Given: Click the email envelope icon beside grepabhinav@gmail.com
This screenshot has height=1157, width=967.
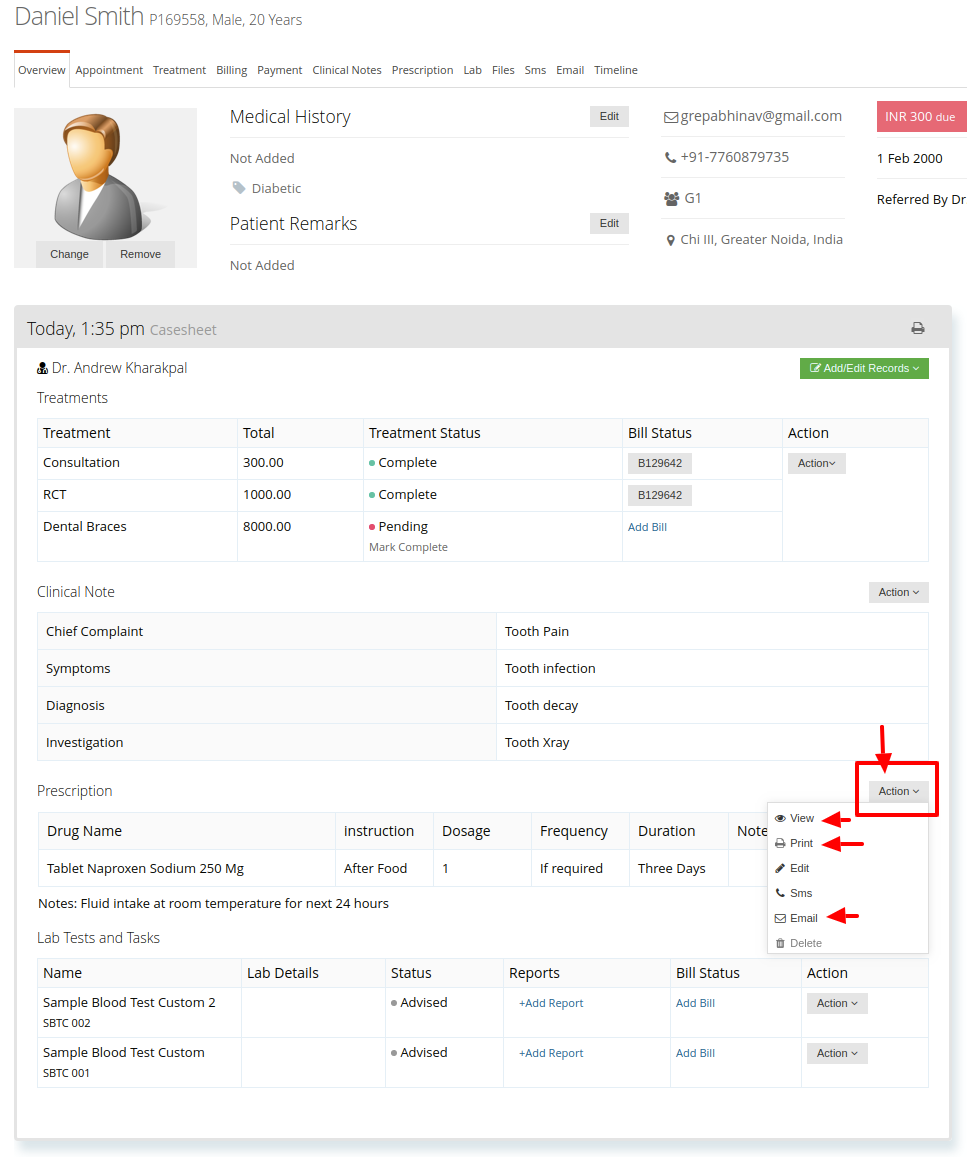Looking at the screenshot, I should coord(670,117).
